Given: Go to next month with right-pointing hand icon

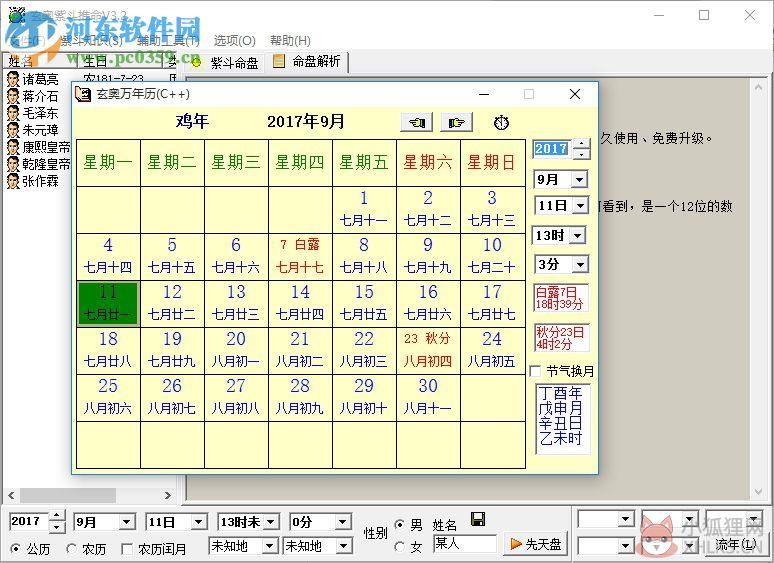Looking at the screenshot, I should 456,122.
